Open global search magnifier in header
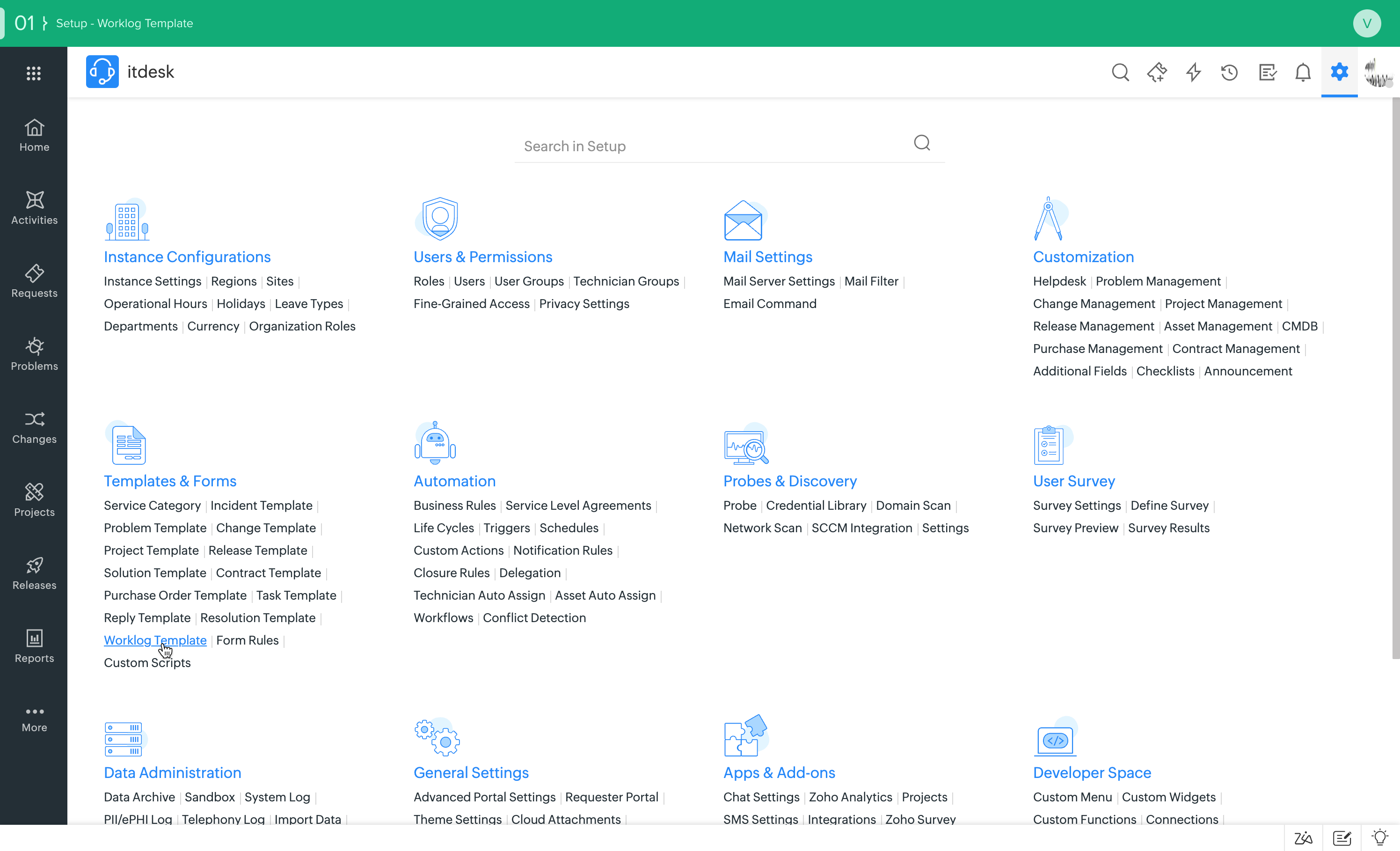 [1120, 72]
